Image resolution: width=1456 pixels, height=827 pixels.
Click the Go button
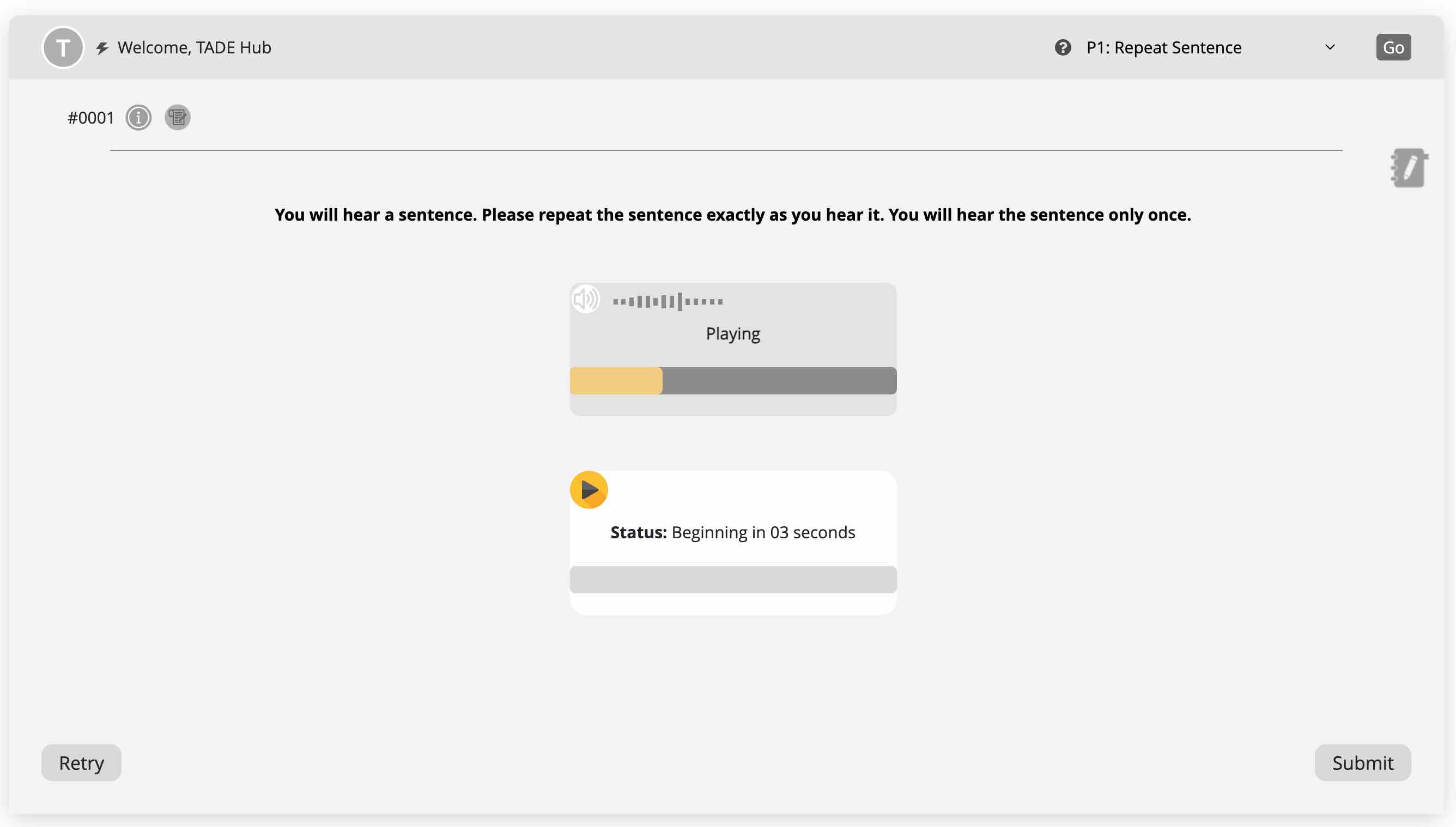(1393, 48)
